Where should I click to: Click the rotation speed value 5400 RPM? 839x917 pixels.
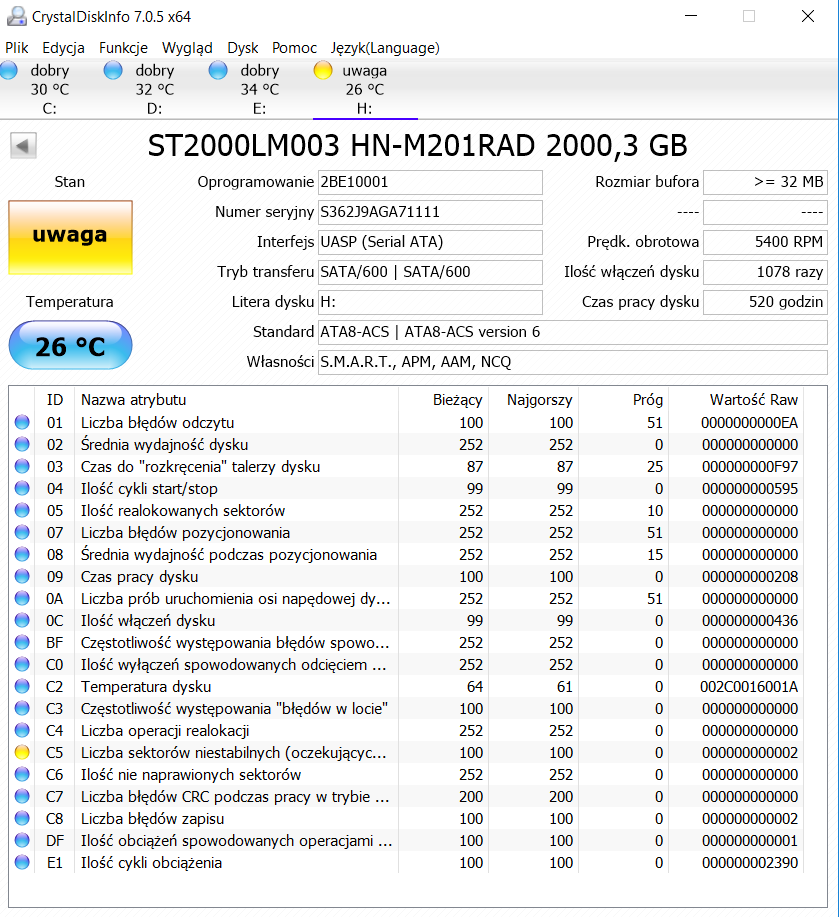tap(765, 242)
